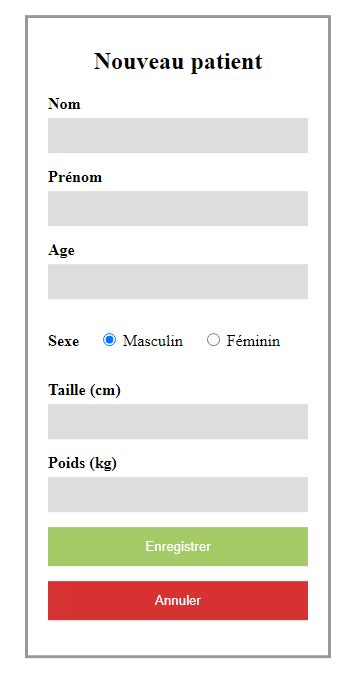This screenshot has width=363, height=679.
Task: Cancel the form with Annuler button
Action: 178,601
